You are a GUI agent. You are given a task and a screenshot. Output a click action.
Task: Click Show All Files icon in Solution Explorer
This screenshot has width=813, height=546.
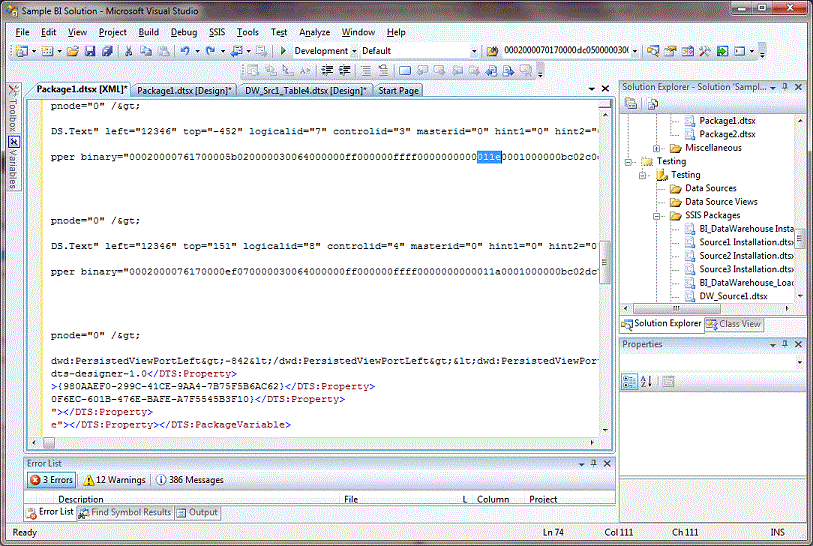(x=652, y=104)
